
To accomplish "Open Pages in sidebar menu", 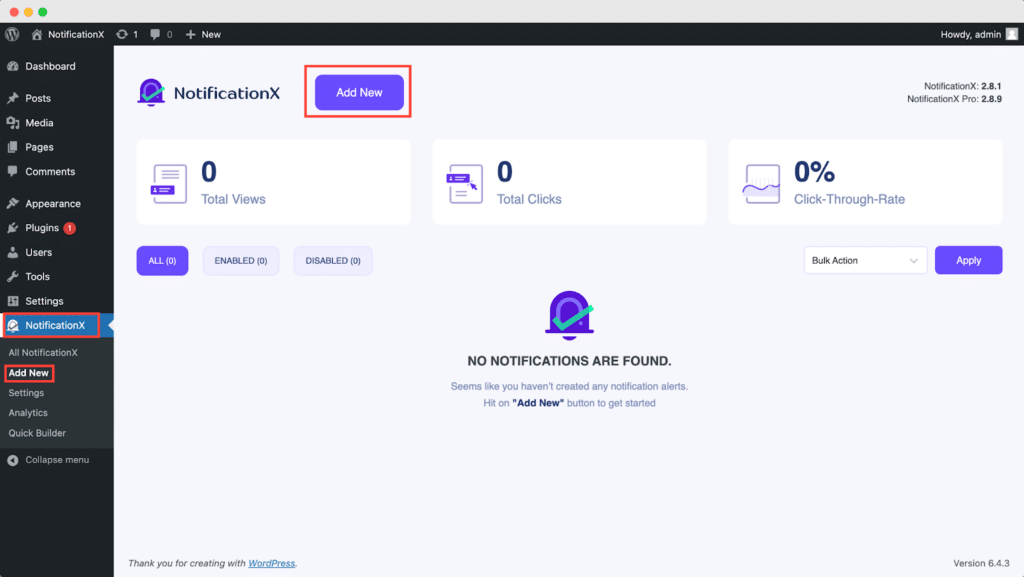I will [x=39, y=147].
